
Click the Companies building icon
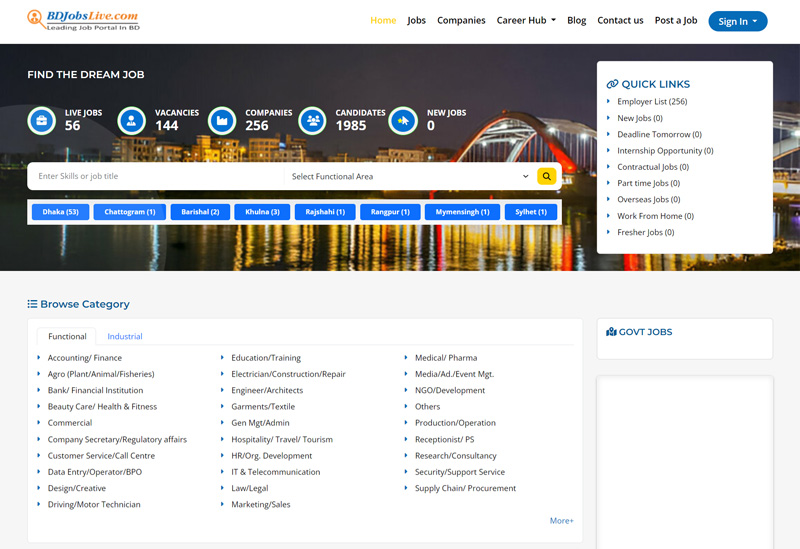tap(222, 121)
